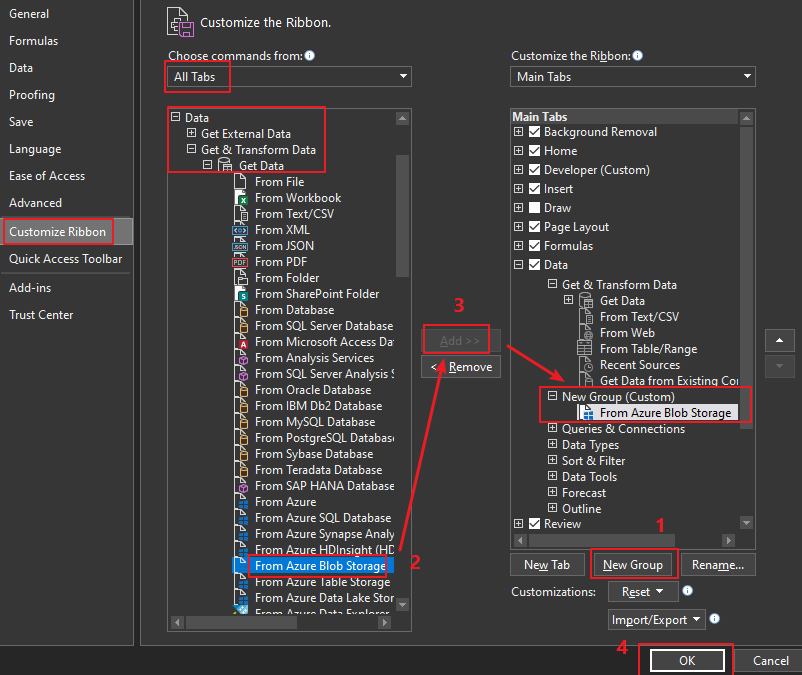This screenshot has width=802, height=675.
Task: Confirm with the OK button
Action: (687, 661)
